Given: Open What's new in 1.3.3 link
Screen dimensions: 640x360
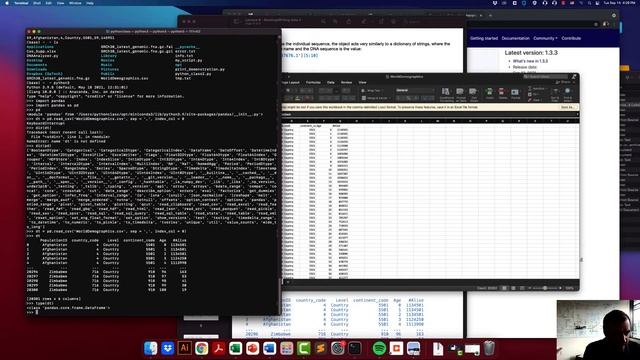Looking at the screenshot, I should click(x=530, y=61).
